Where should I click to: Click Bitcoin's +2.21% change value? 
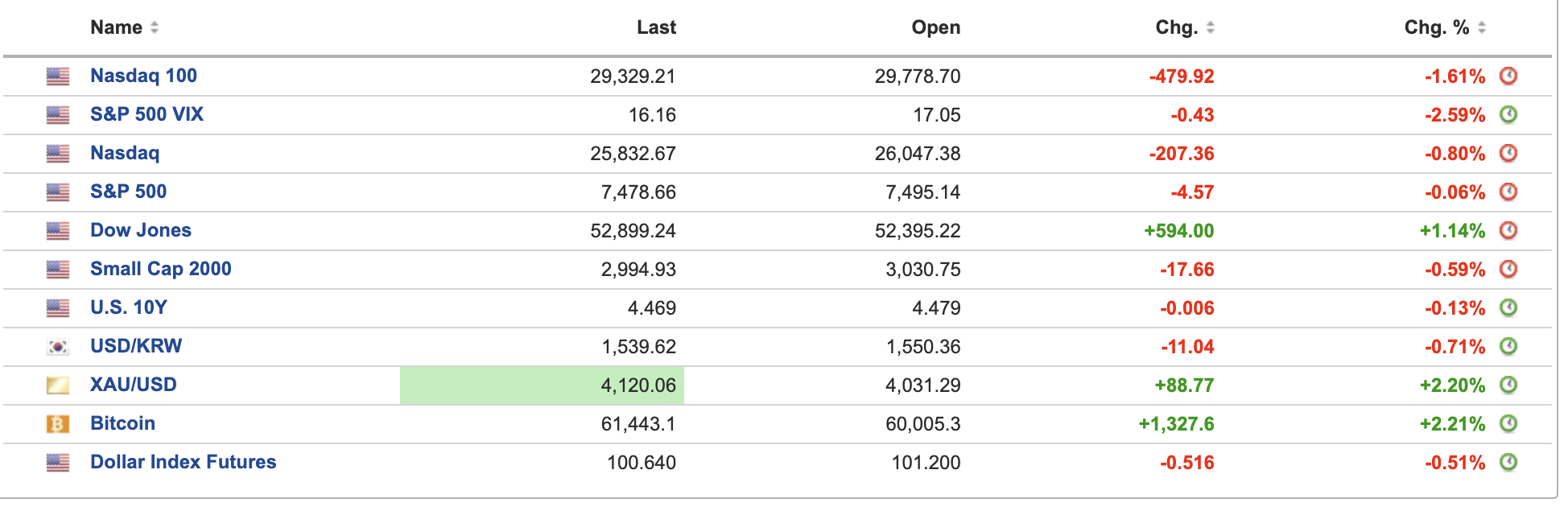tap(1452, 424)
